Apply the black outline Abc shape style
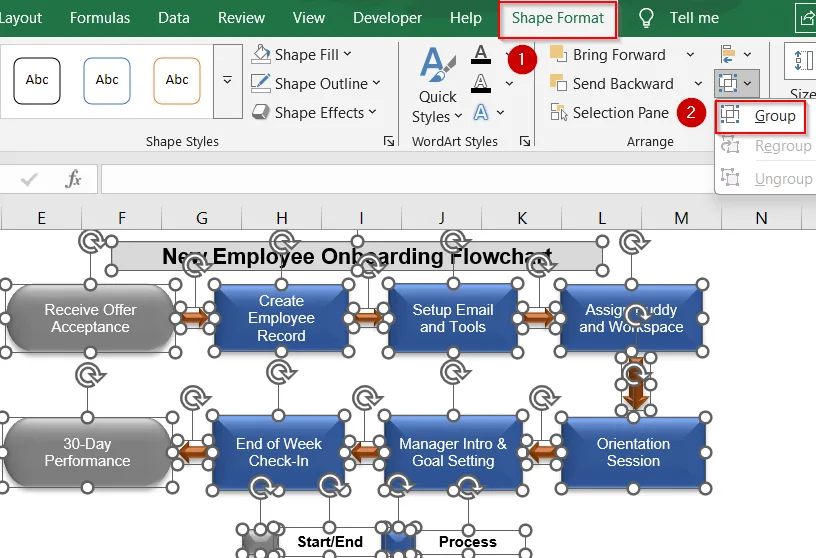This screenshot has height=558, width=816. tap(37, 81)
